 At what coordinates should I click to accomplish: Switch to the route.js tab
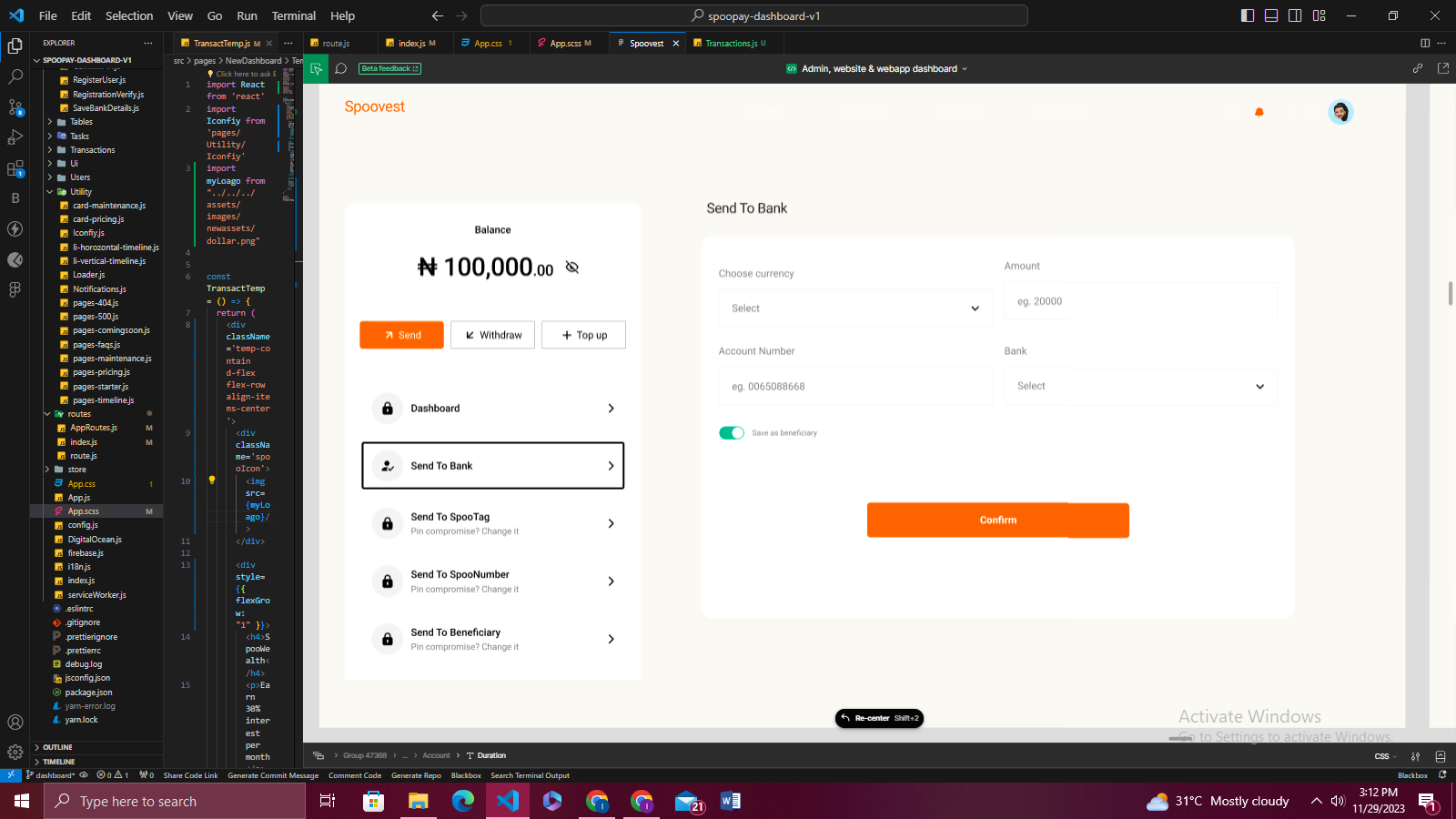(338, 43)
